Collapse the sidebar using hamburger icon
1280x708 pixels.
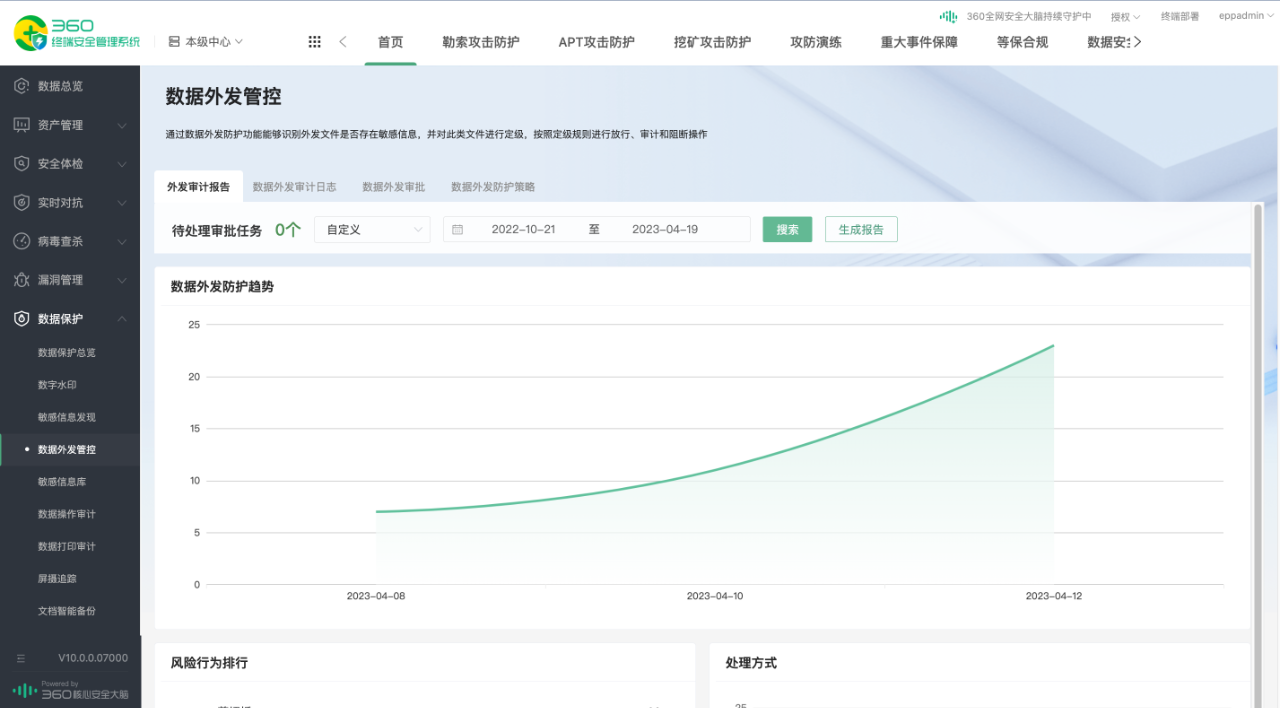tap(21, 658)
